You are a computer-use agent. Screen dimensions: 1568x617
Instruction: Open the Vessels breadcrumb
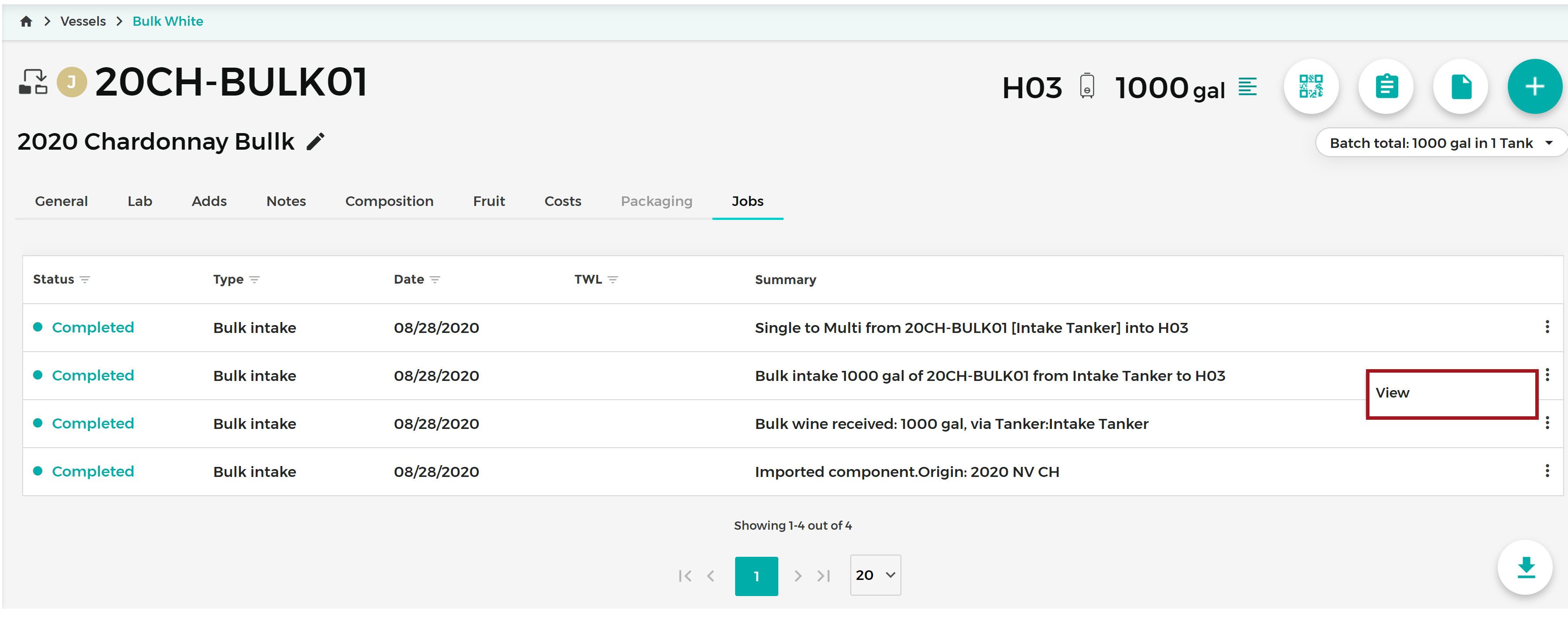83,21
